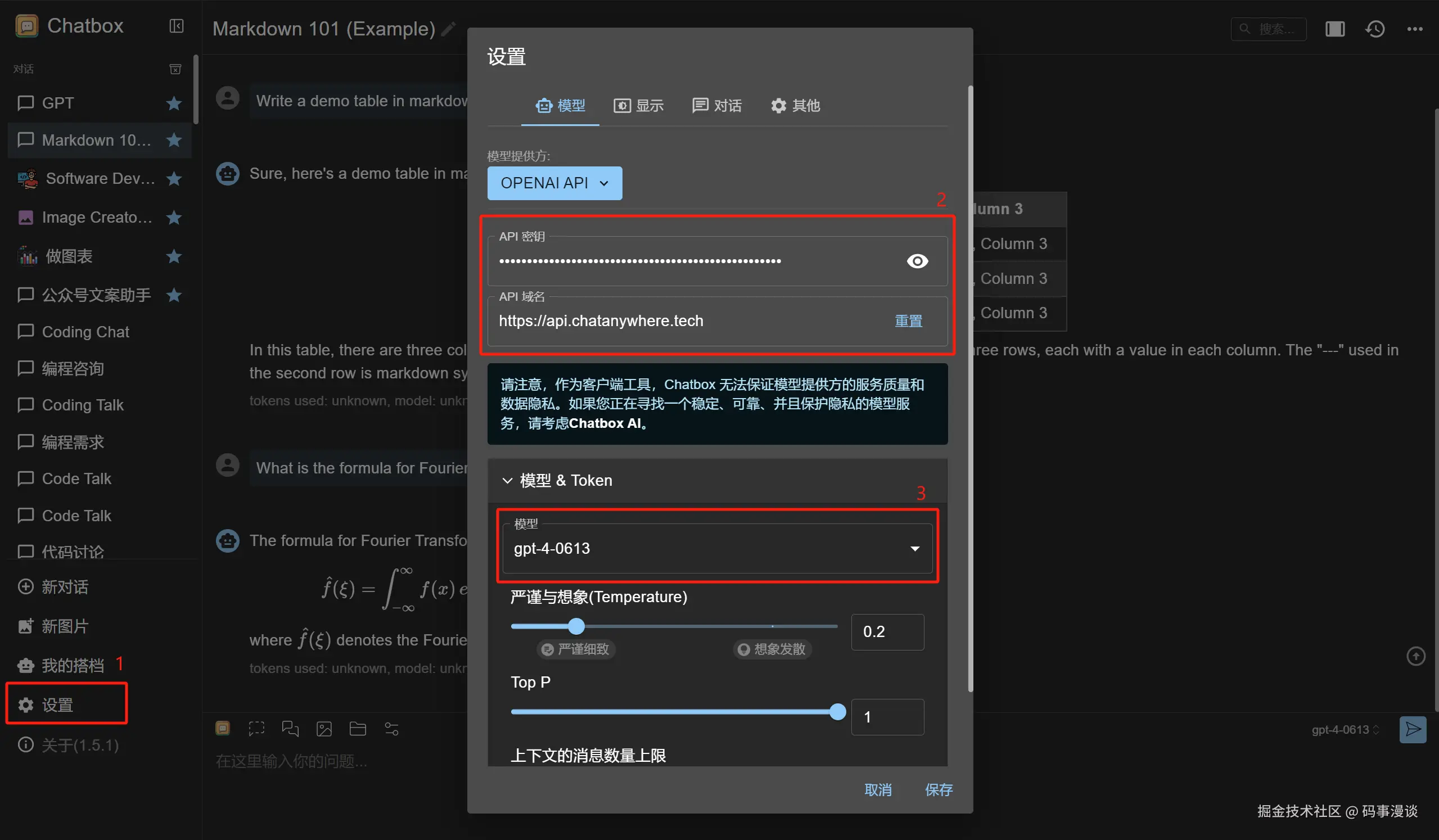
Task: Click the Temperature slider handle
Action: pos(576,626)
